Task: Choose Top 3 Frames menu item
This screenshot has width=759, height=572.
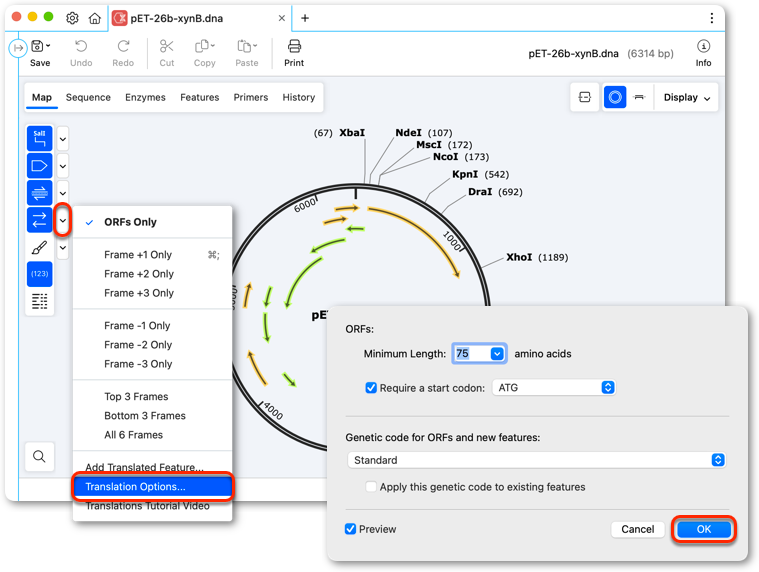Action: pos(152,396)
